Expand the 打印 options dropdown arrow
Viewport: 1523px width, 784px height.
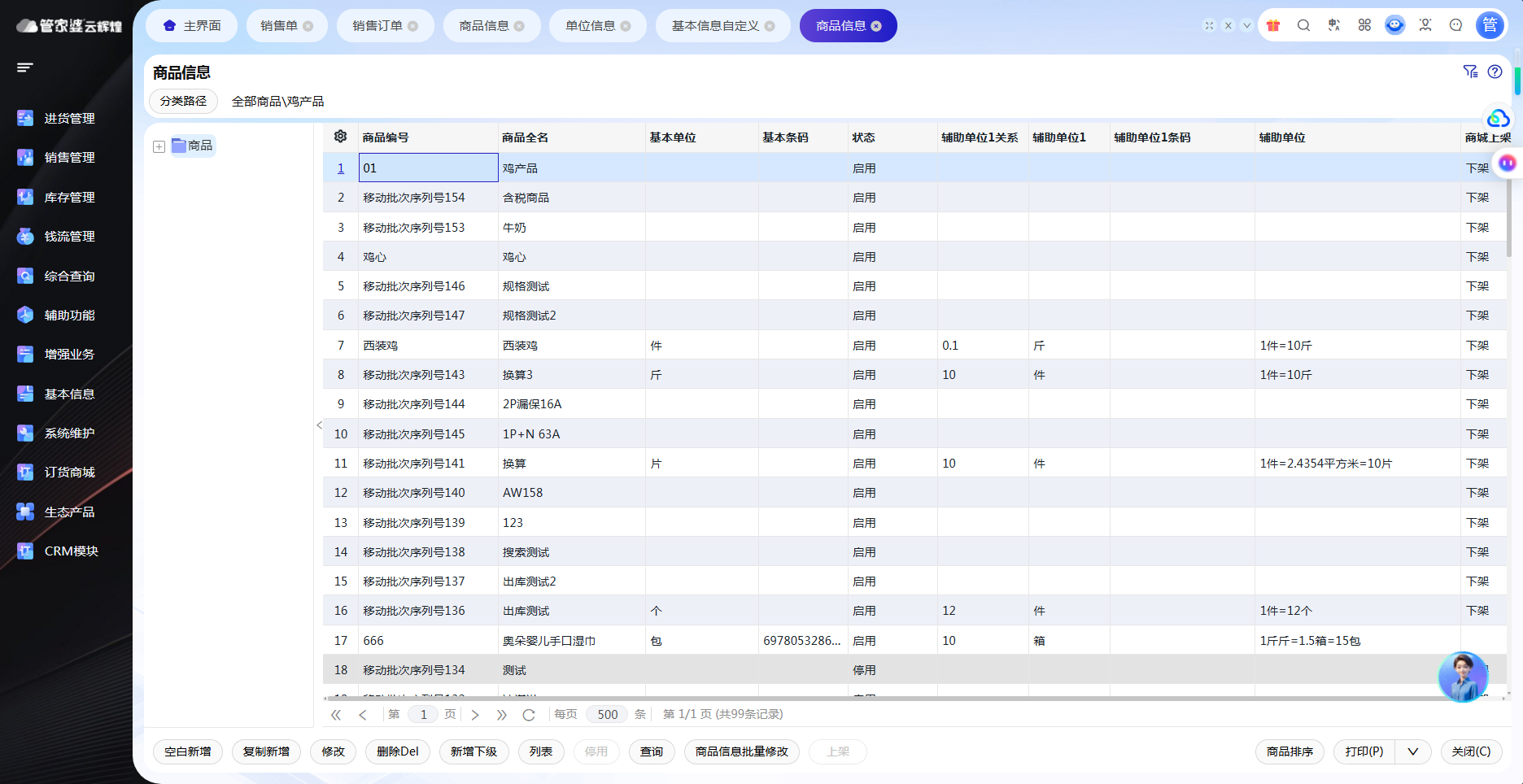coord(1413,751)
